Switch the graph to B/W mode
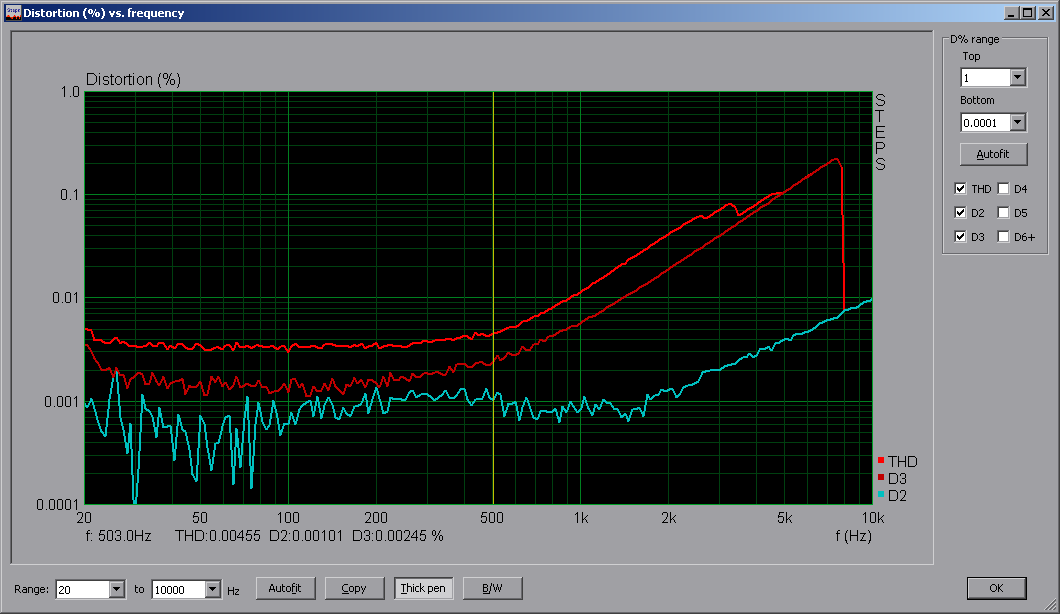 click(x=492, y=588)
